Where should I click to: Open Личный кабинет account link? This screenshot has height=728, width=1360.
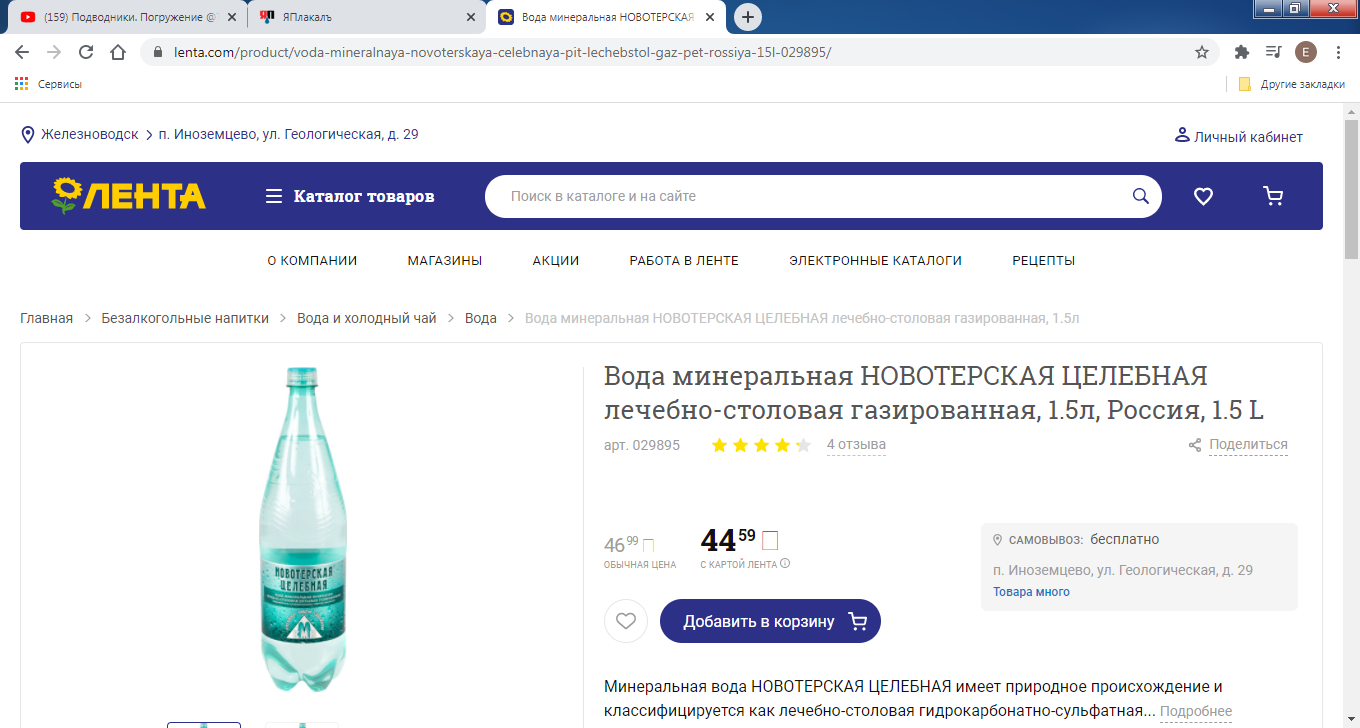pyautogui.click(x=1238, y=136)
